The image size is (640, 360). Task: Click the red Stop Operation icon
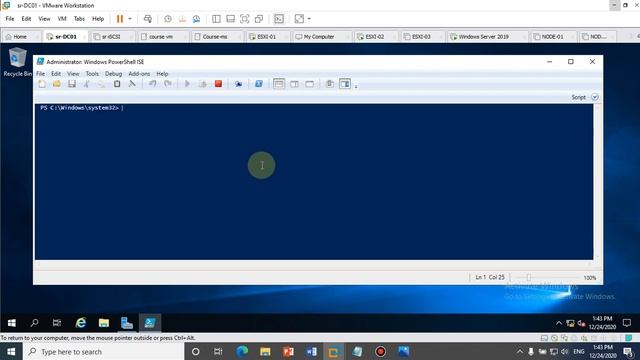[218, 84]
